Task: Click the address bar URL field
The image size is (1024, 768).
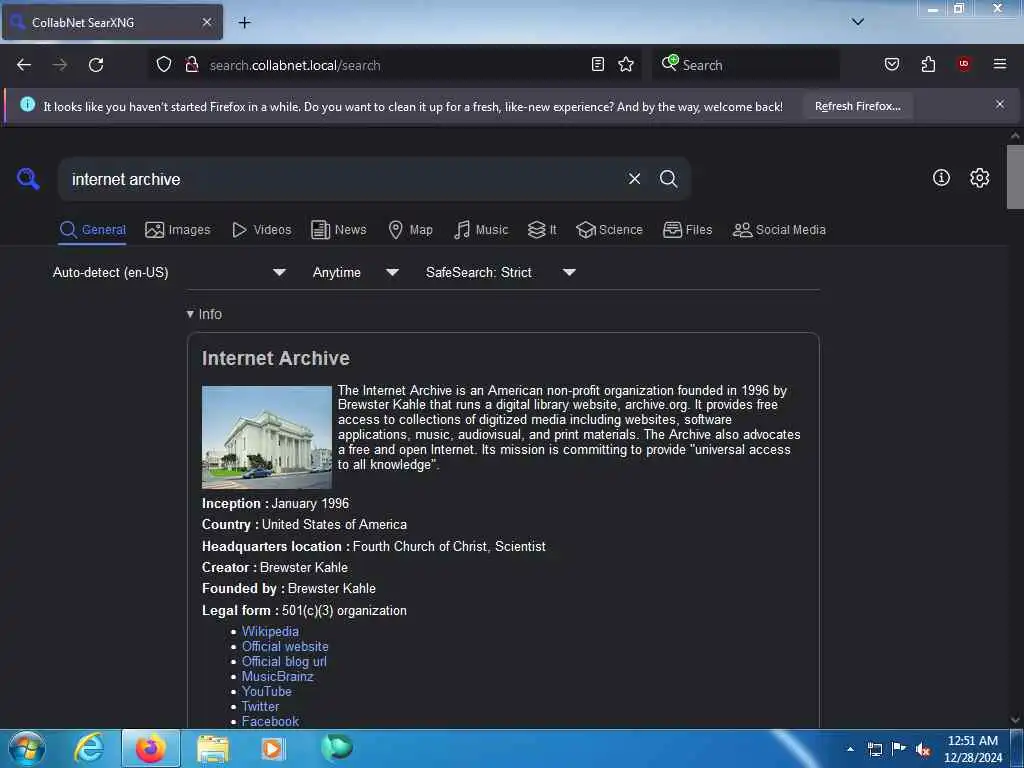Action: pos(395,65)
